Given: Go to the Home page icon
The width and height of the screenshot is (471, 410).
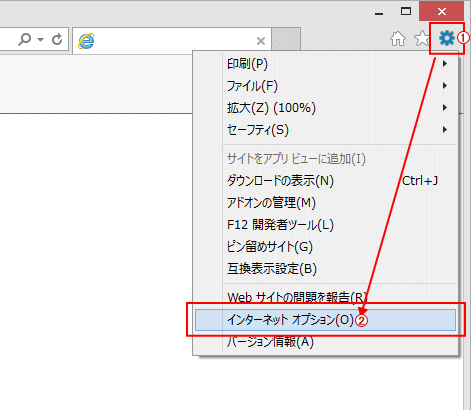Looking at the screenshot, I should click(x=398, y=39).
